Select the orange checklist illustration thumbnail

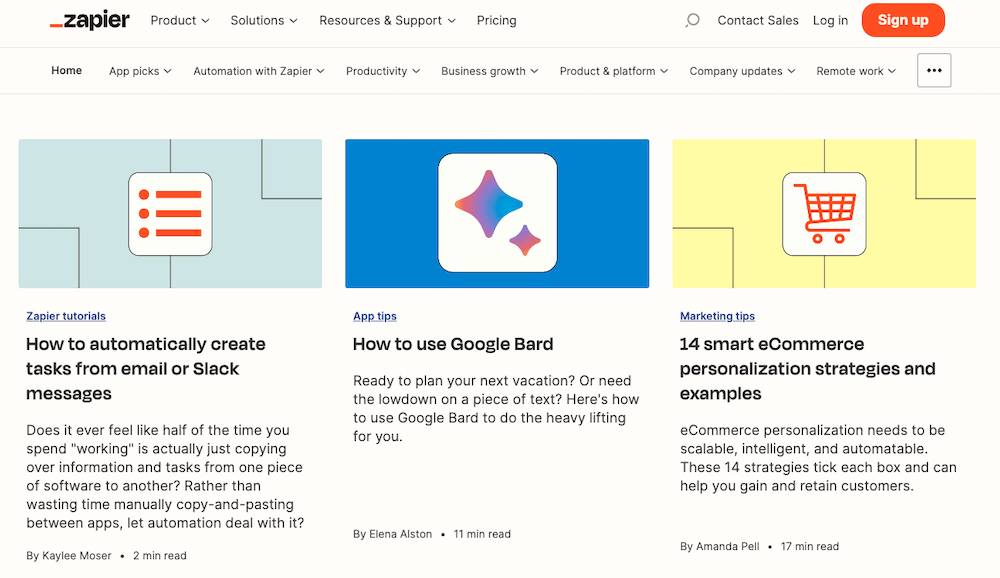[169, 213]
